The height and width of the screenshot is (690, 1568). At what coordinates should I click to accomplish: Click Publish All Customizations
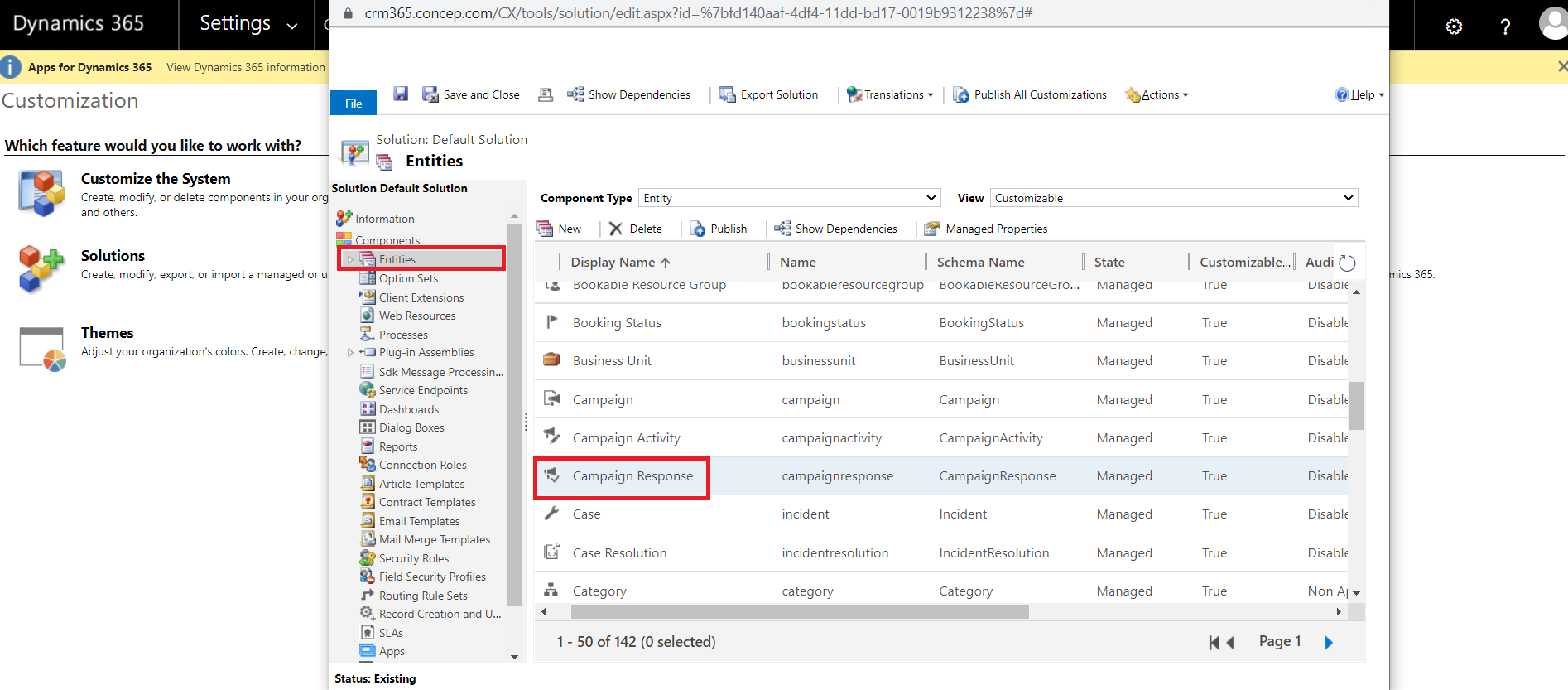pyautogui.click(x=1030, y=94)
